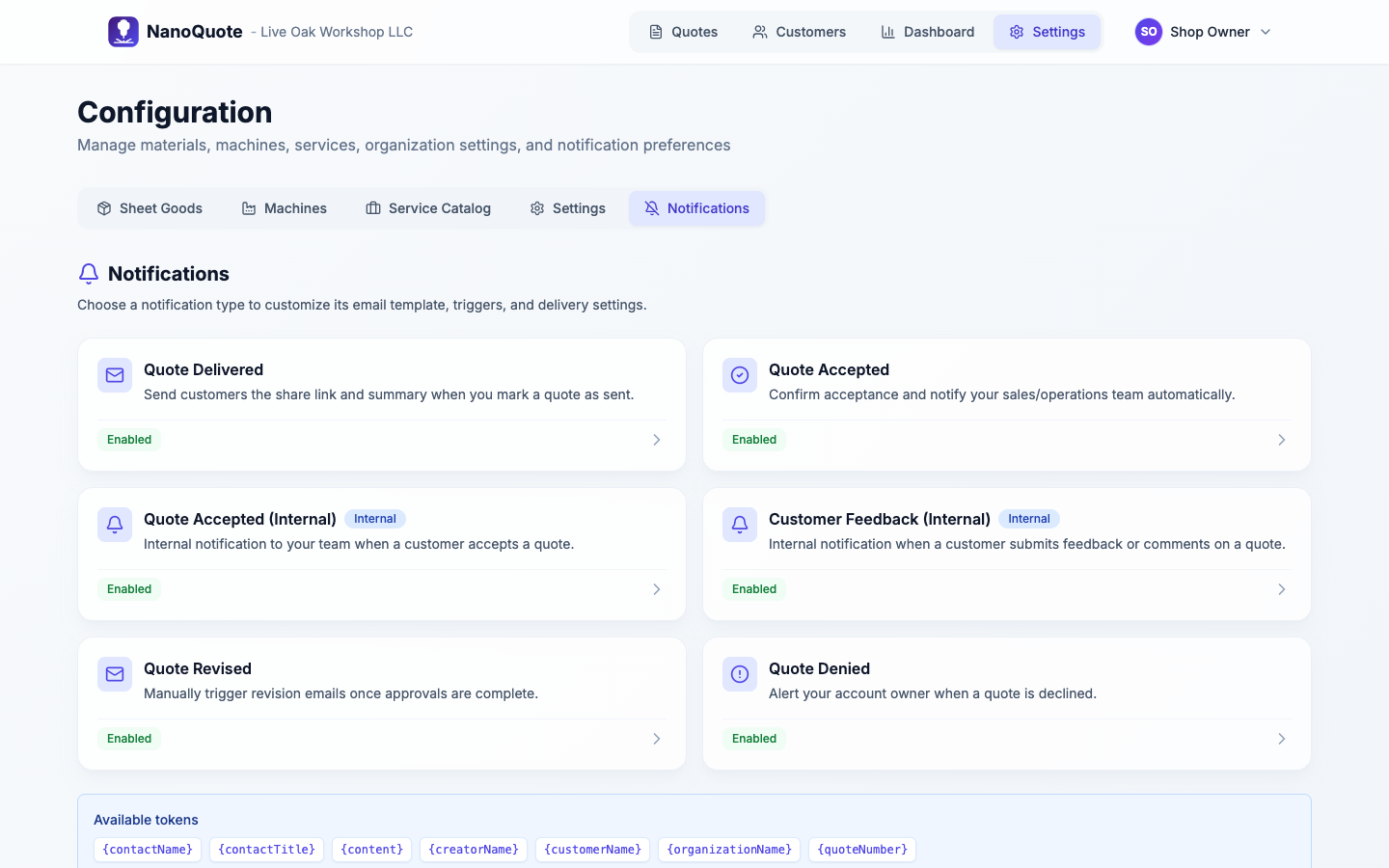Switch to the Service Catalog tab
Image resolution: width=1389 pixels, height=868 pixels.
tap(428, 208)
